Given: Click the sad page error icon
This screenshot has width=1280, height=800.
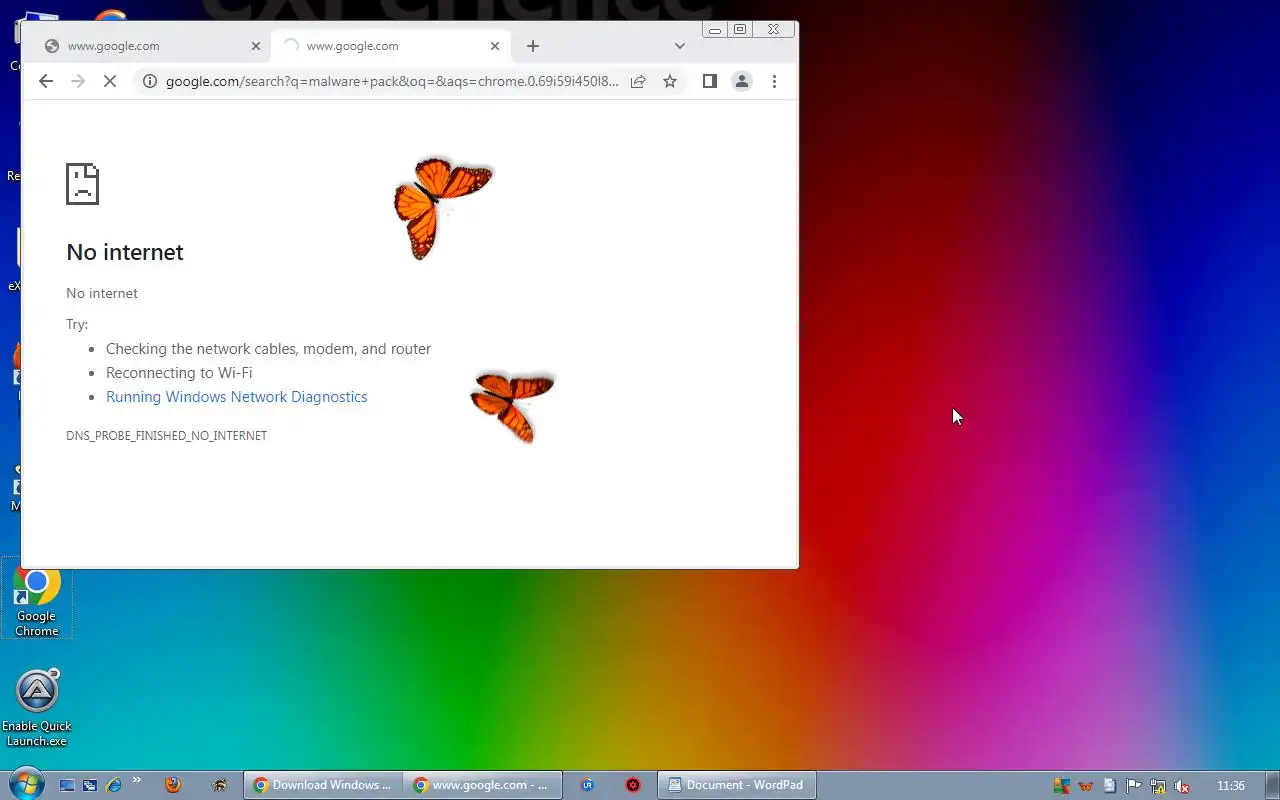Looking at the screenshot, I should (x=82, y=184).
